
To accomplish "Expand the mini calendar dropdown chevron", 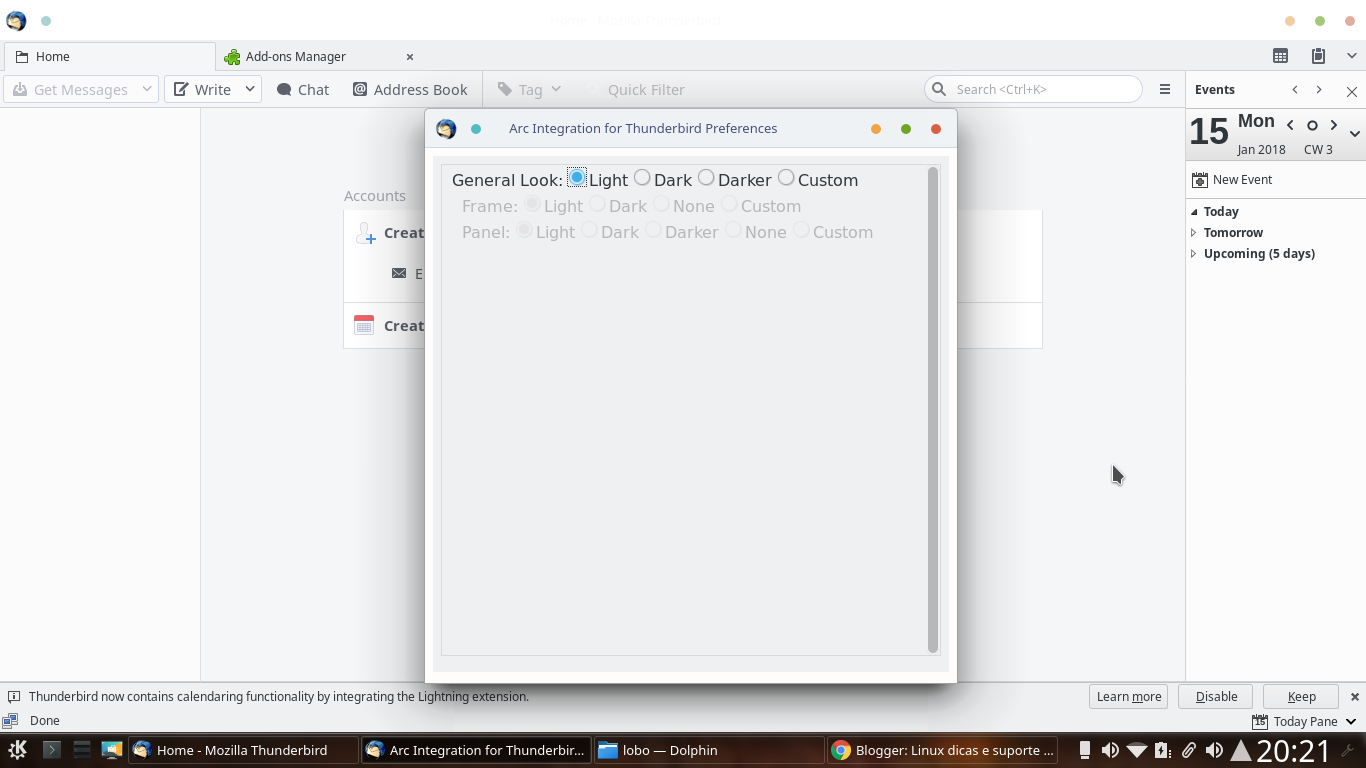I will pyautogui.click(x=1355, y=134).
